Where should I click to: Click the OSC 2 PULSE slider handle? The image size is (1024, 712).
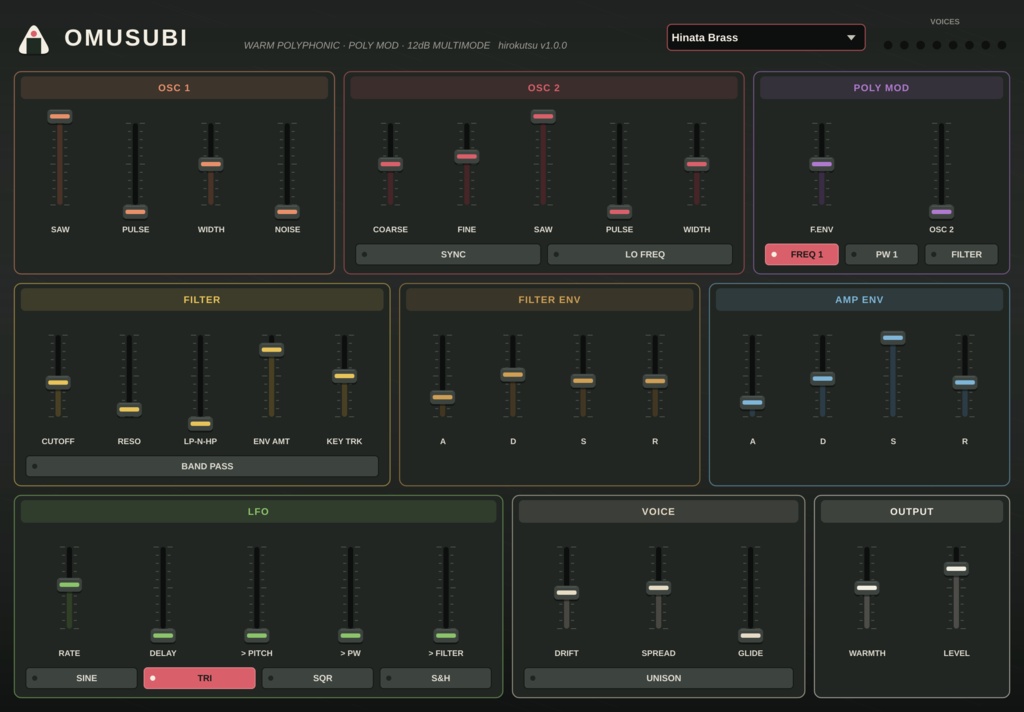pos(619,212)
